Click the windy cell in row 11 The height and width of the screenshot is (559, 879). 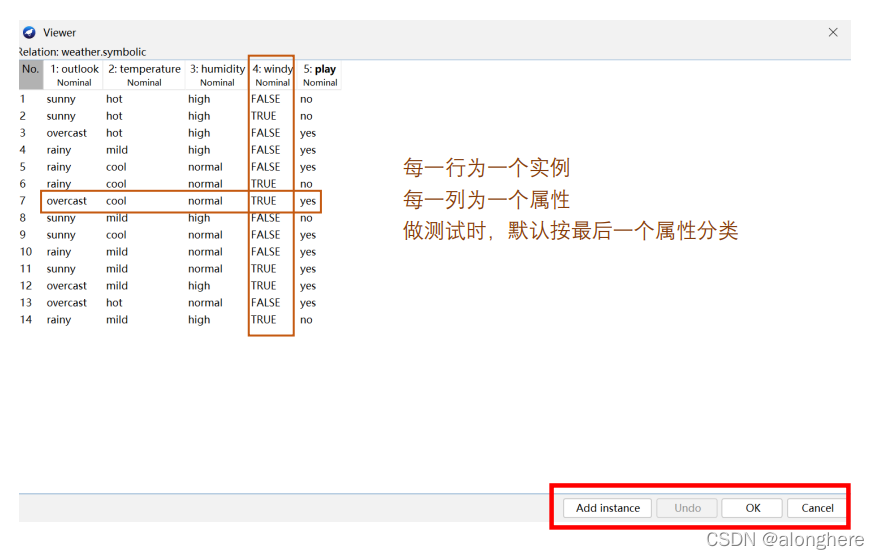(x=264, y=269)
